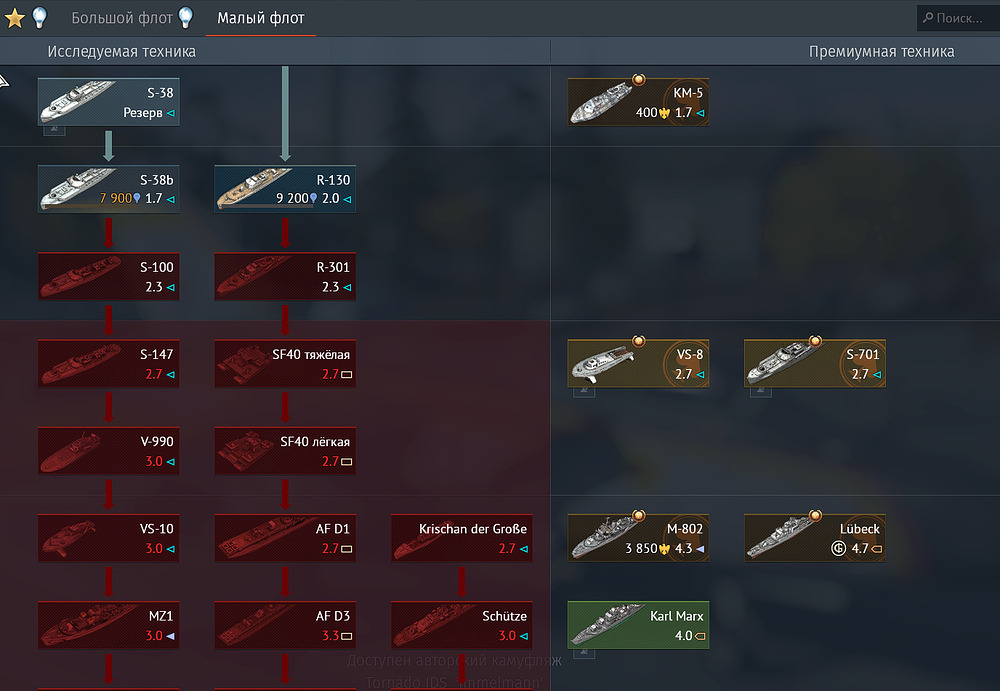1000x691 pixels.
Task: Switch to the Малый флот tab
Action: point(261,18)
